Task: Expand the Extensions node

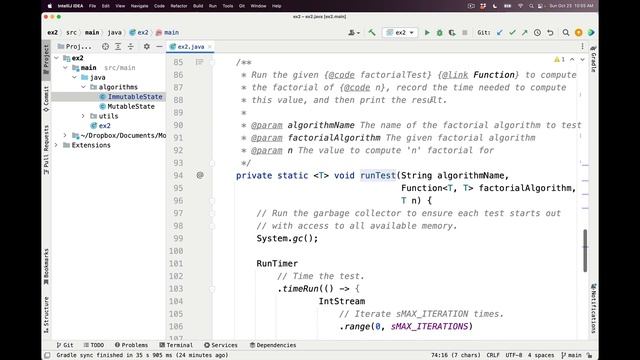Action: point(56,145)
